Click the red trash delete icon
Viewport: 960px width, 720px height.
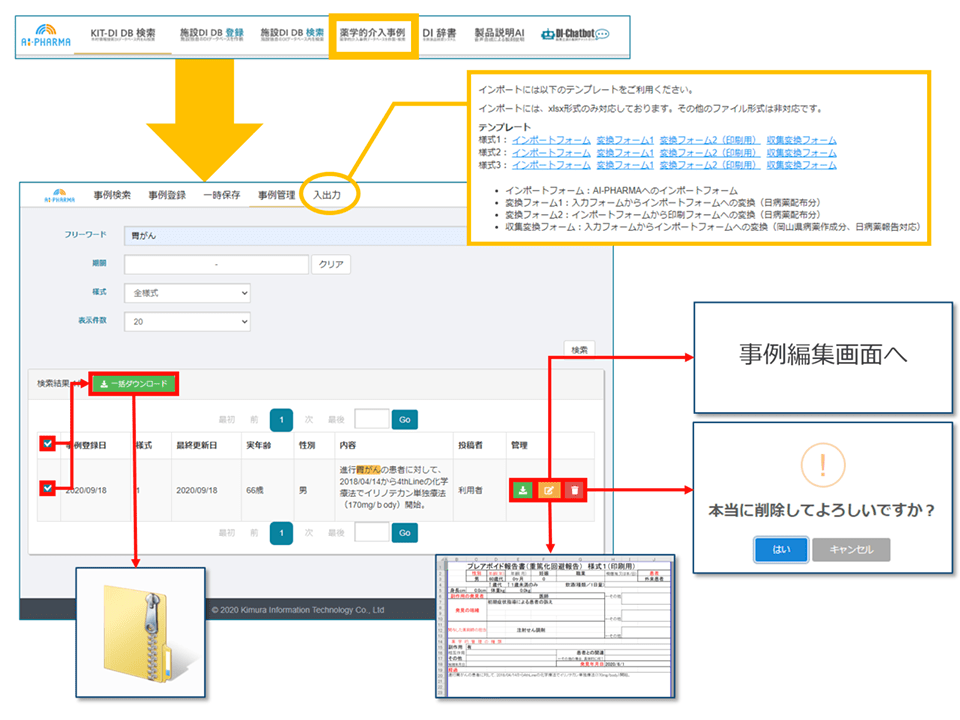574,490
